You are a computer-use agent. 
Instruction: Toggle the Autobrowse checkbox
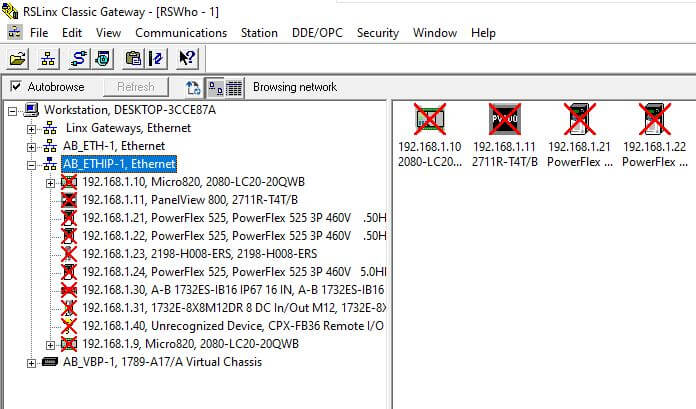click(x=16, y=86)
